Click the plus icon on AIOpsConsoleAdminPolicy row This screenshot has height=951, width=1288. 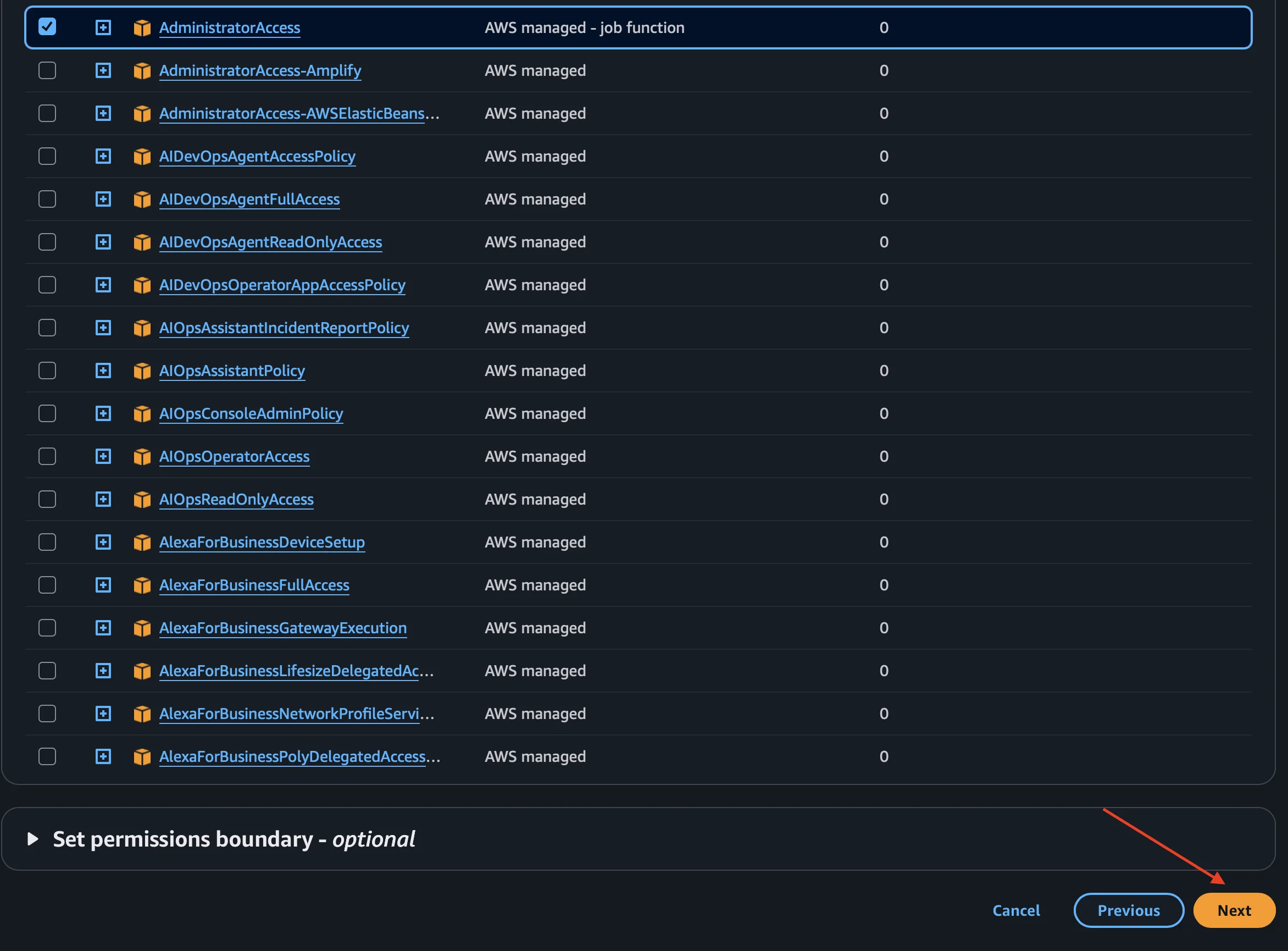103,413
